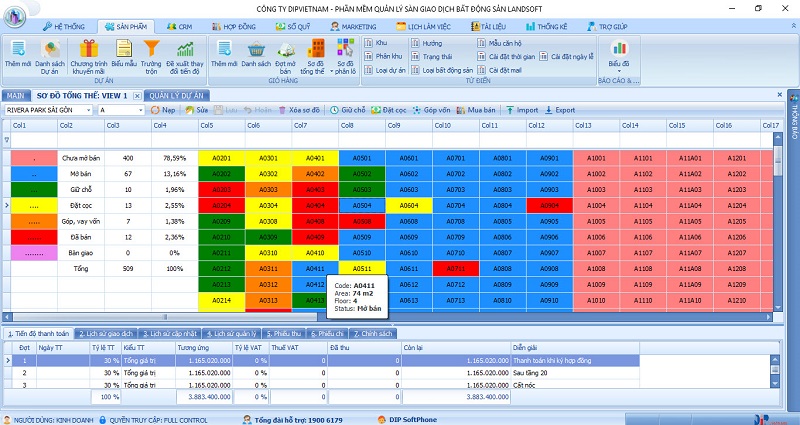Open the MARKETING ribbon tab
Image resolution: width=800 pixels, height=425 pixels.
pos(353,27)
